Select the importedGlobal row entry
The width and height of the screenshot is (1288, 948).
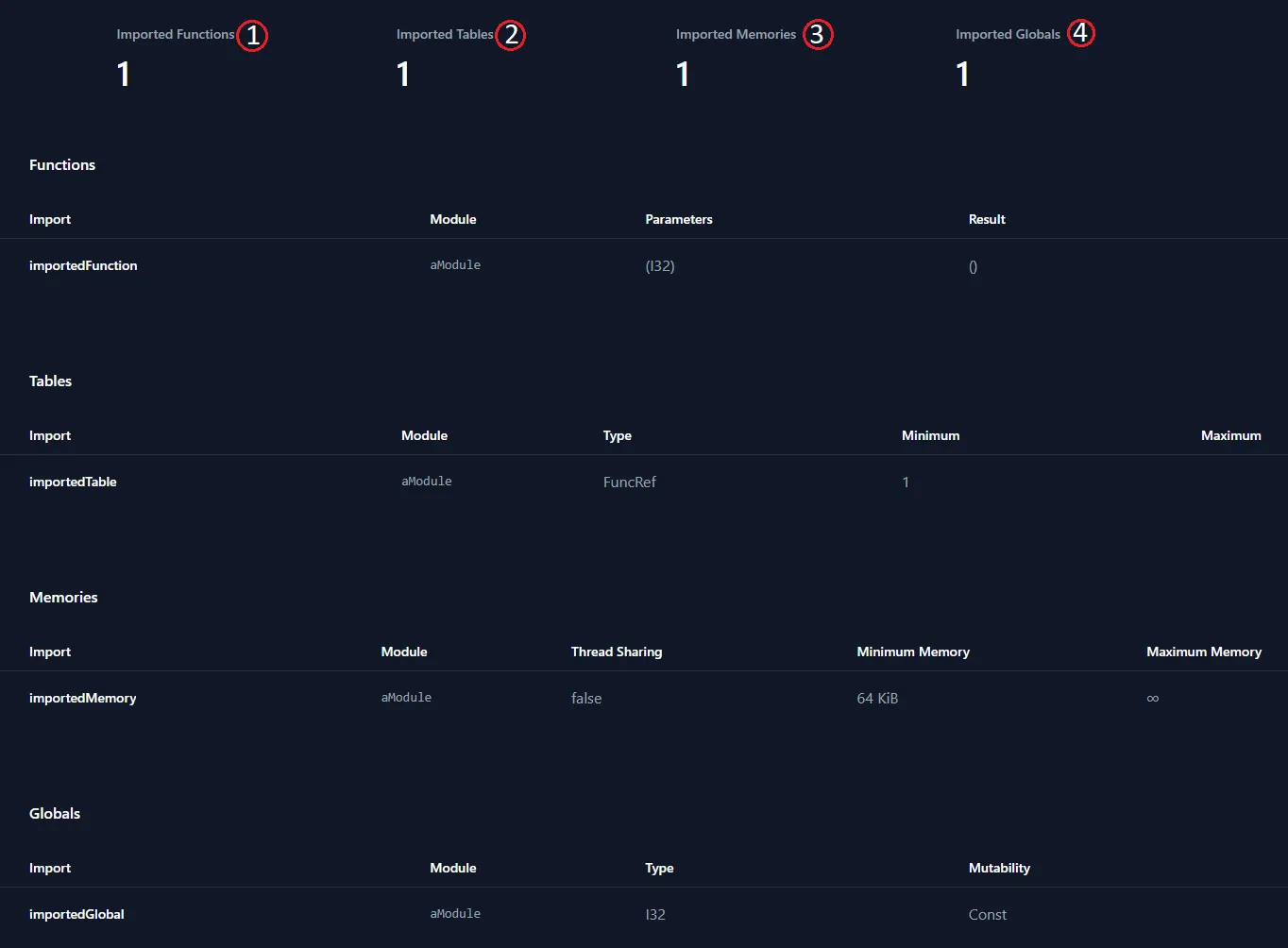76,914
